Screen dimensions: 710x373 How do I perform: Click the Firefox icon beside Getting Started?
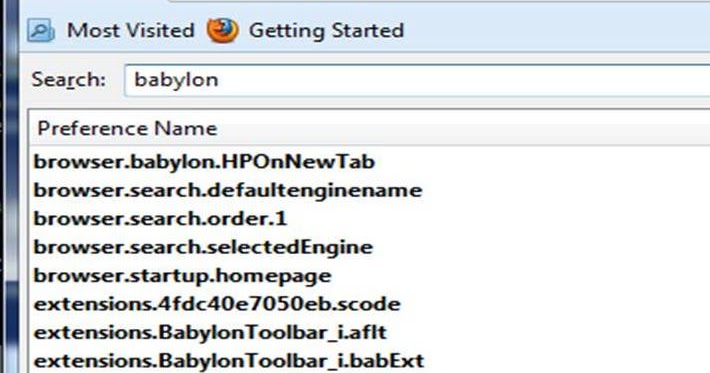[x=222, y=30]
